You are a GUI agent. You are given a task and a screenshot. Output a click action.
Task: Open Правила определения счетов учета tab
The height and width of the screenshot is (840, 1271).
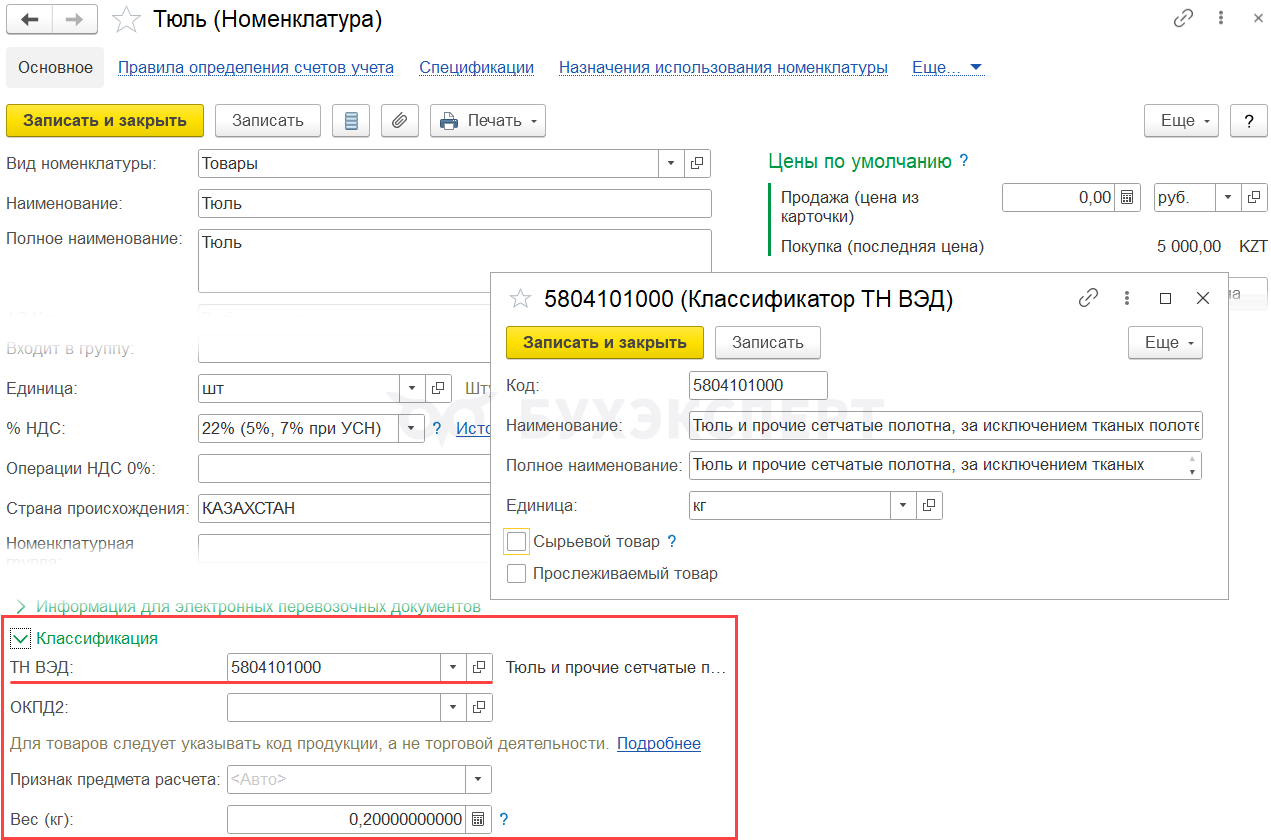(x=256, y=67)
